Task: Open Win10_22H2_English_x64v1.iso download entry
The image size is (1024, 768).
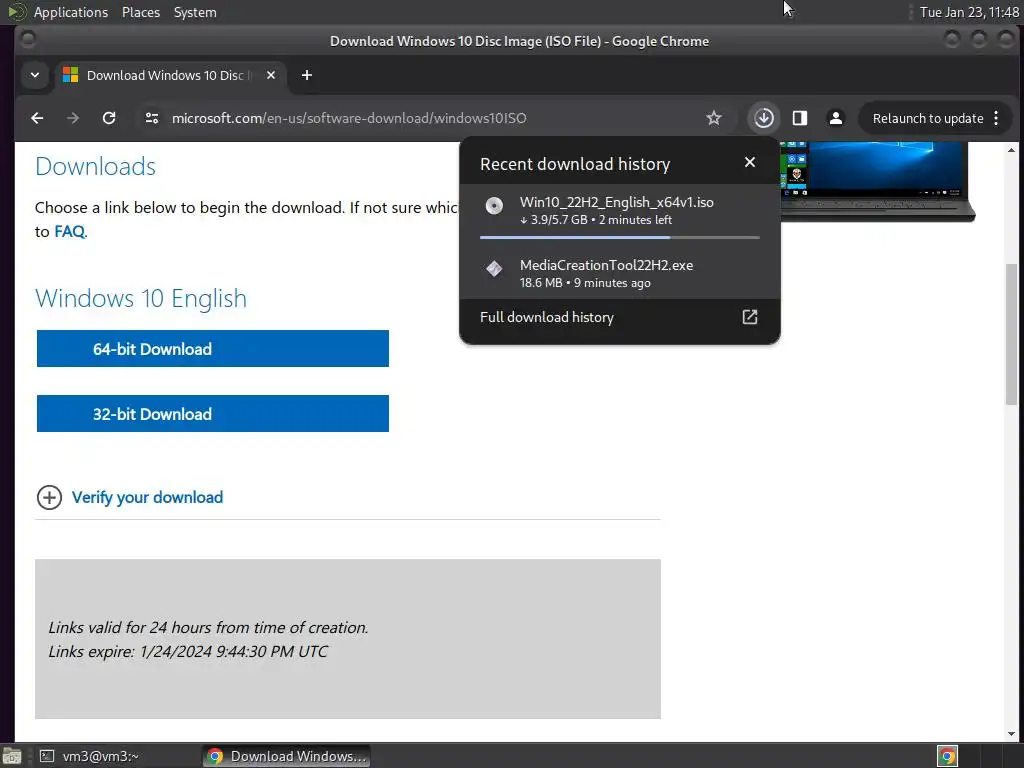Action: 620,210
